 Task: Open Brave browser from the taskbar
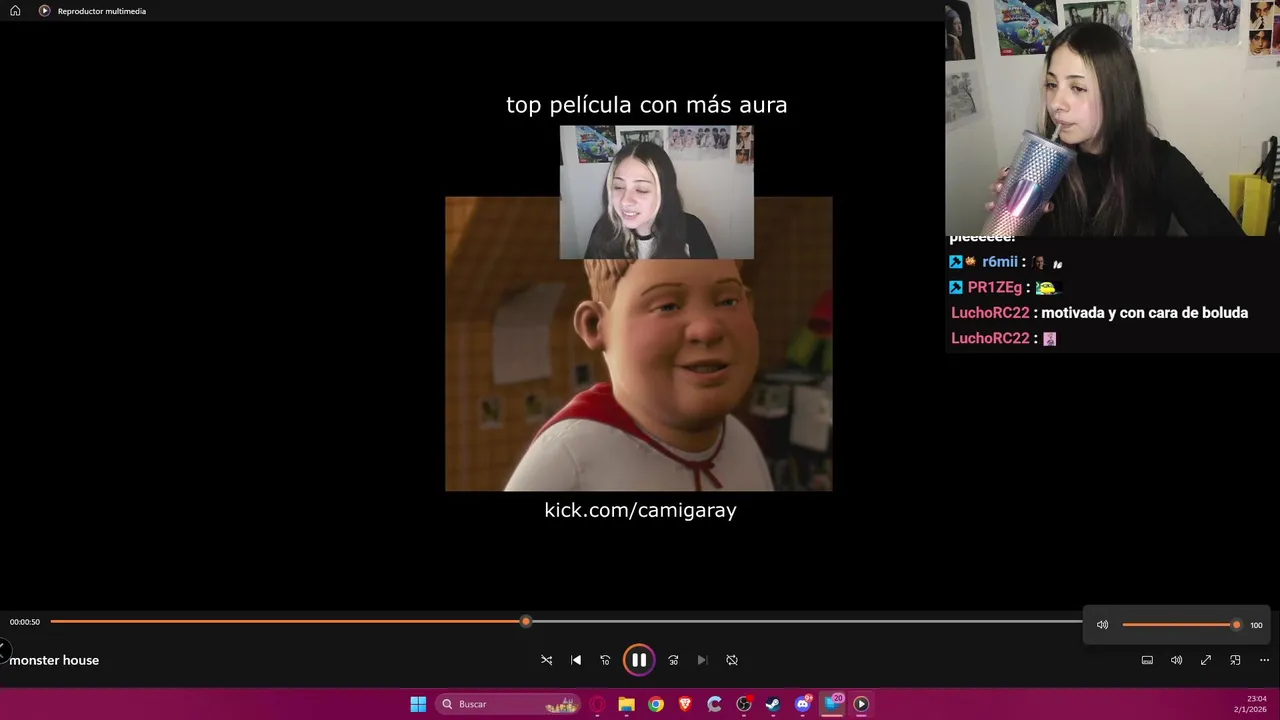(x=685, y=704)
